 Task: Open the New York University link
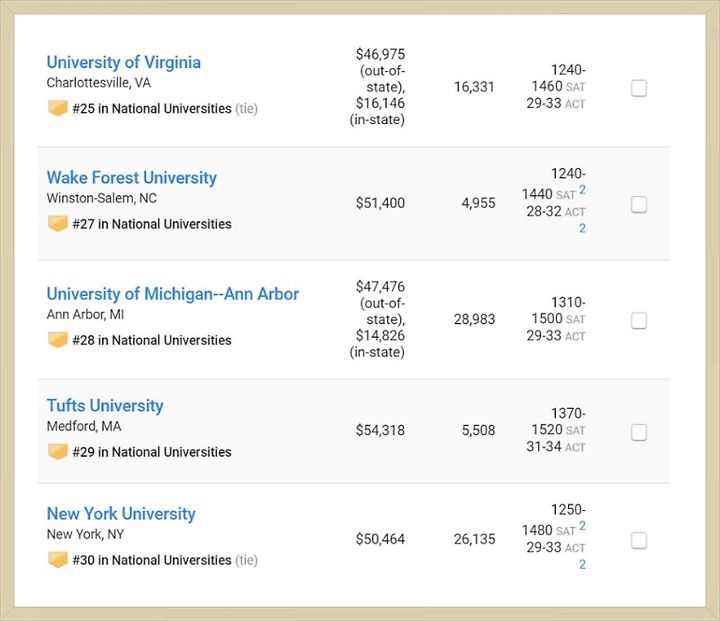click(x=121, y=514)
